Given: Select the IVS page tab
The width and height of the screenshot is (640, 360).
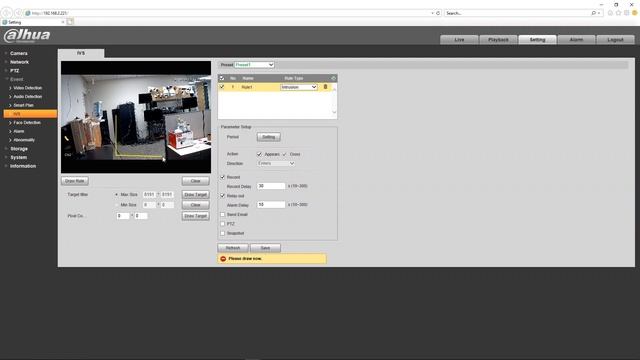Looking at the screenshot, I should (x=81, y=53).
